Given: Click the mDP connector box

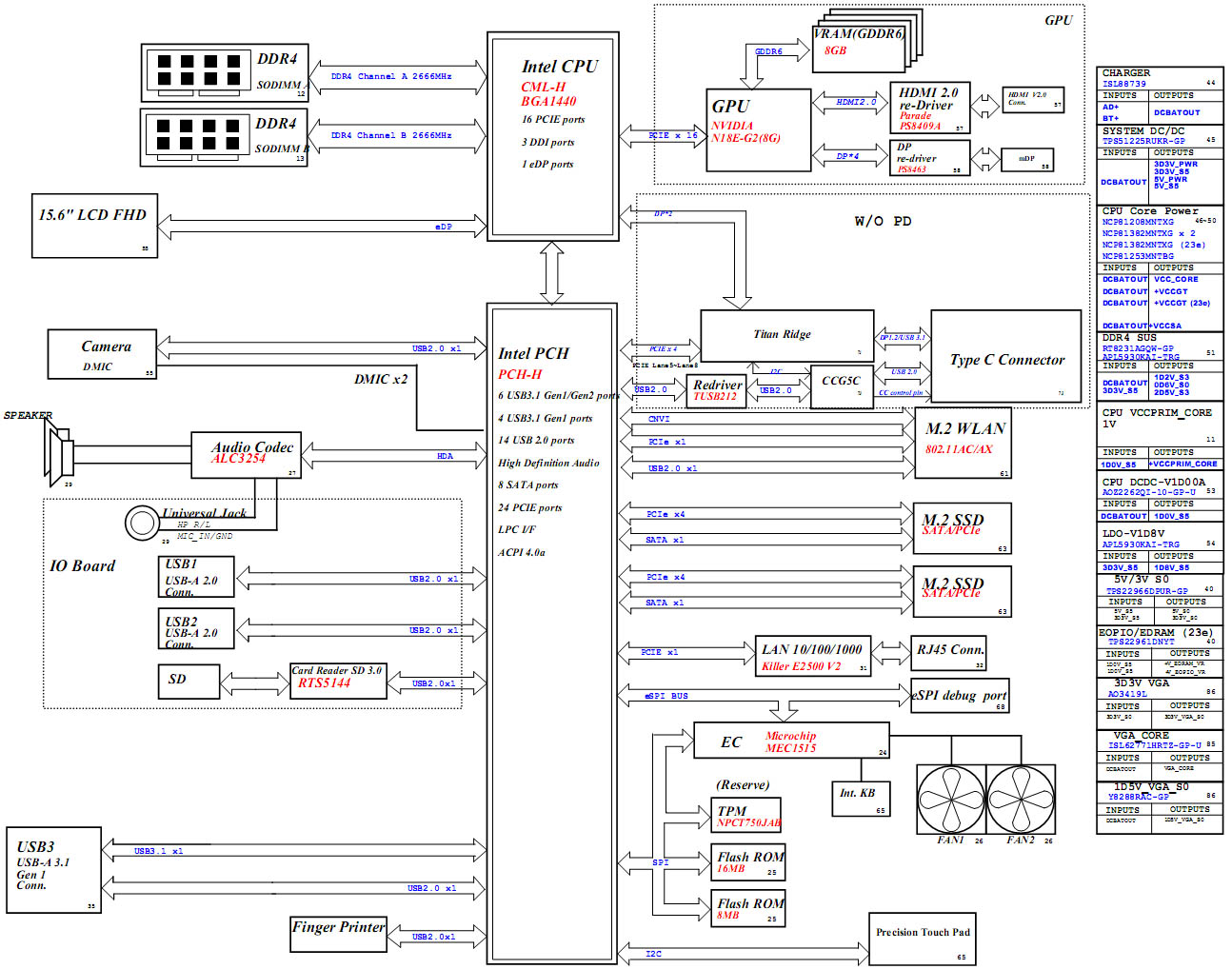Looking at the screenshot, I should (1026, 159).
